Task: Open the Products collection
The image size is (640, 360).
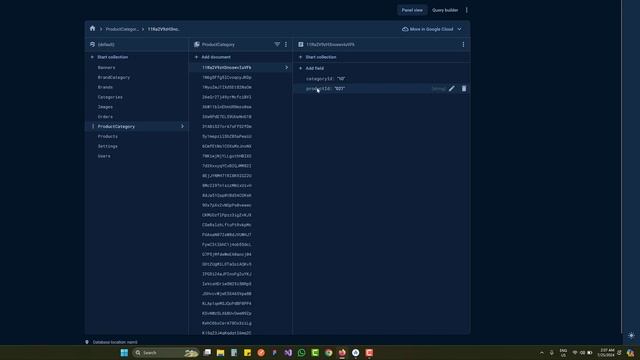Action: 108,136
